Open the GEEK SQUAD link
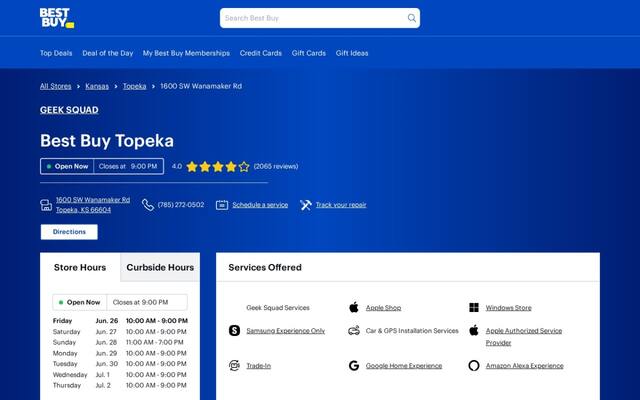The height and width of the screenshot is (400, 640). click(x=69, y=110)
